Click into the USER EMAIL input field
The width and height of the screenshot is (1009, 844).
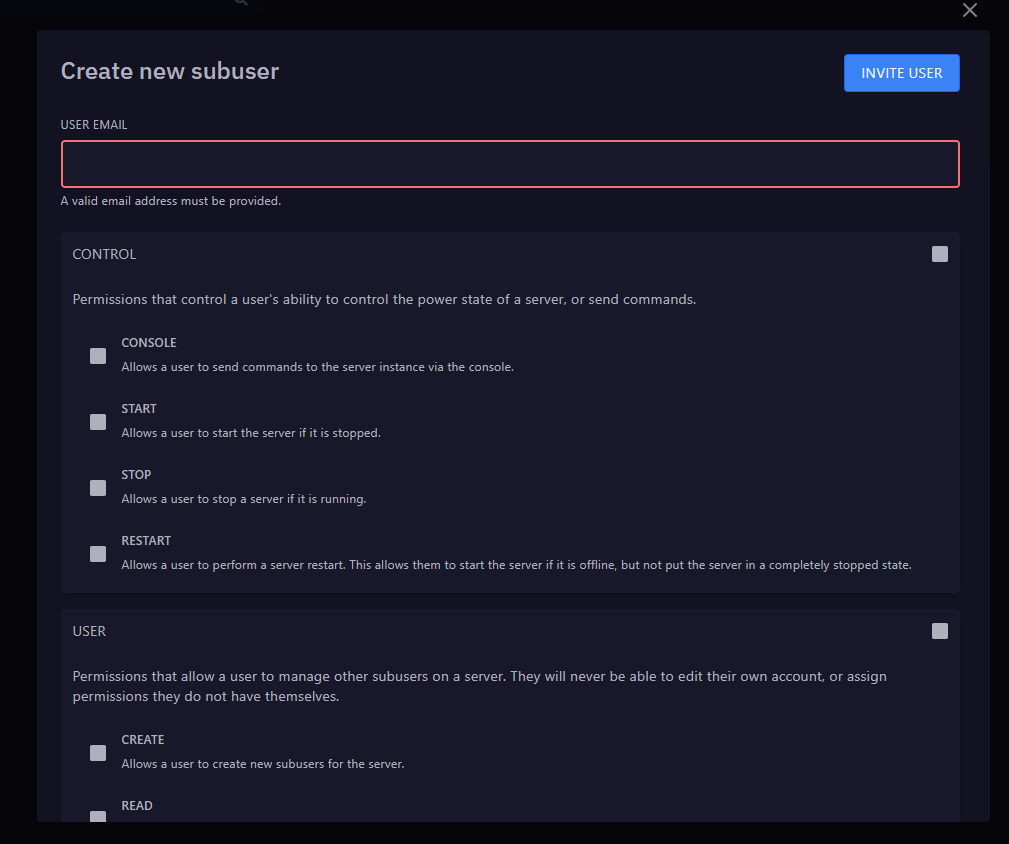[x=510, y=163]
